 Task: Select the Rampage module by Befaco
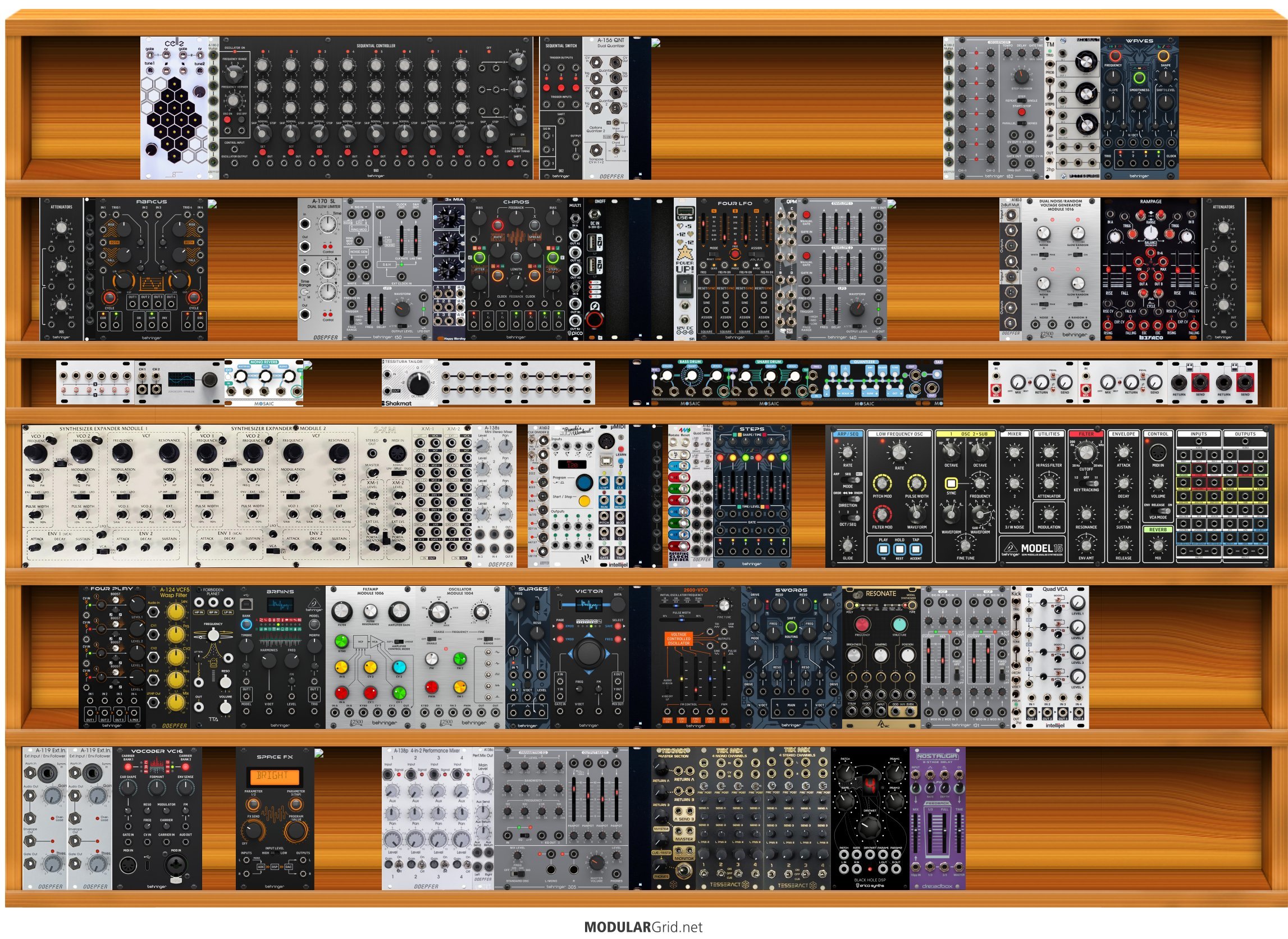1150,270
